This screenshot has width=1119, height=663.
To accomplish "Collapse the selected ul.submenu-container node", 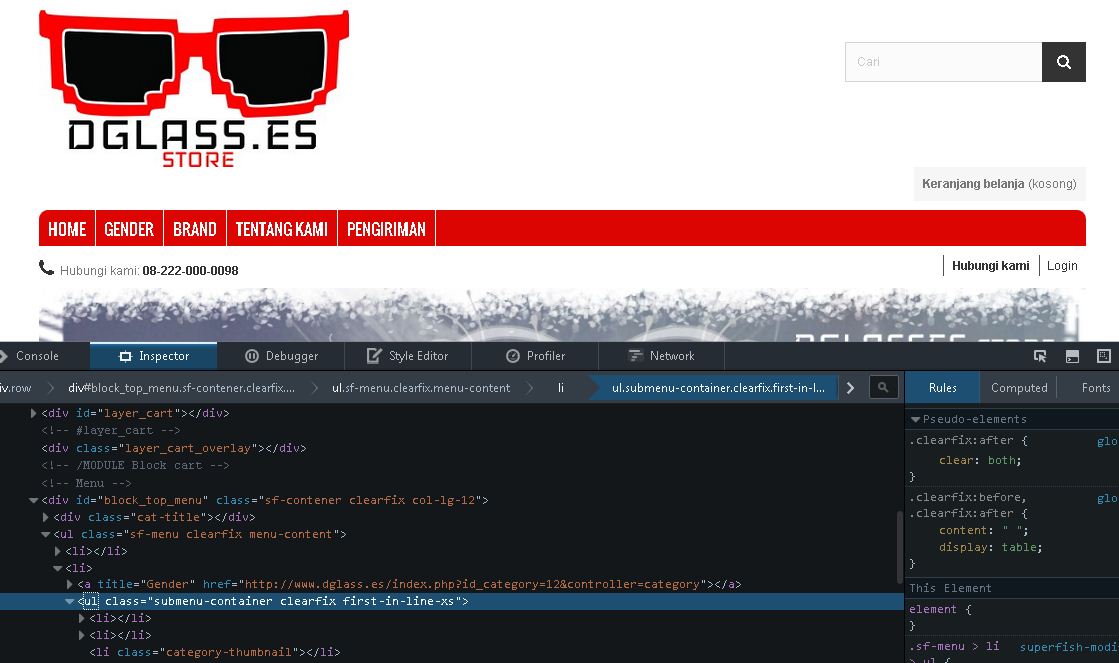I will pyautogui.click(x=69, y=602).
